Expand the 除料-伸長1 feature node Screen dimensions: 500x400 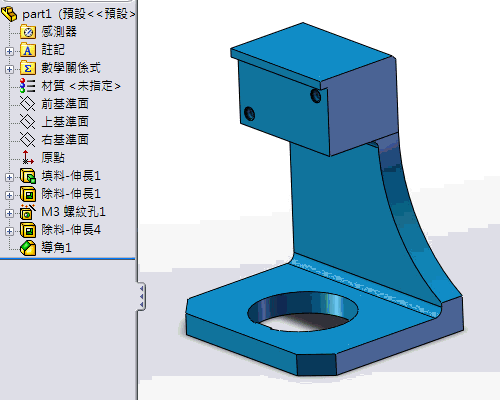[9, 195]
